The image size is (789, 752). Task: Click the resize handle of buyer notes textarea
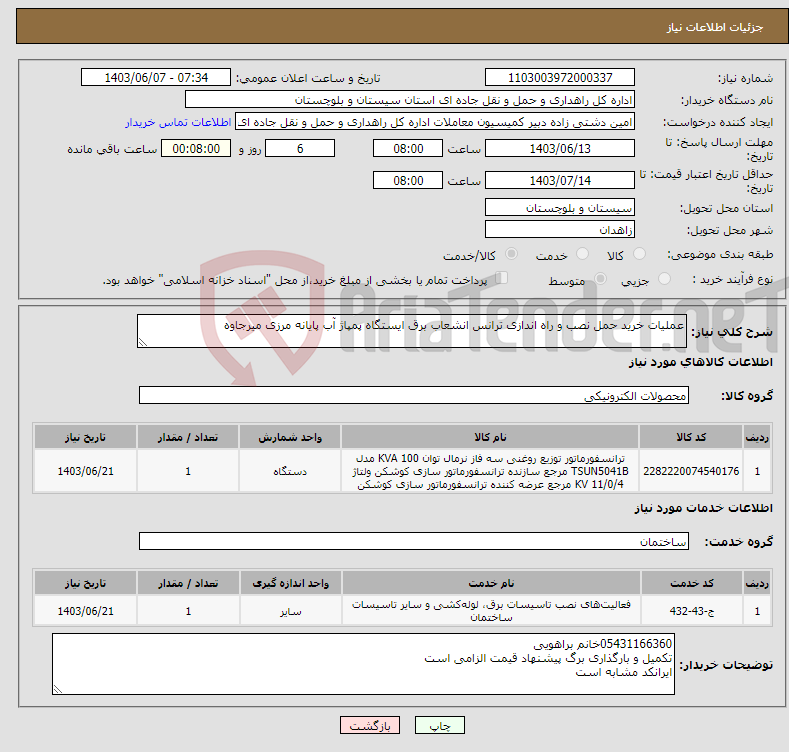(58, 690)
